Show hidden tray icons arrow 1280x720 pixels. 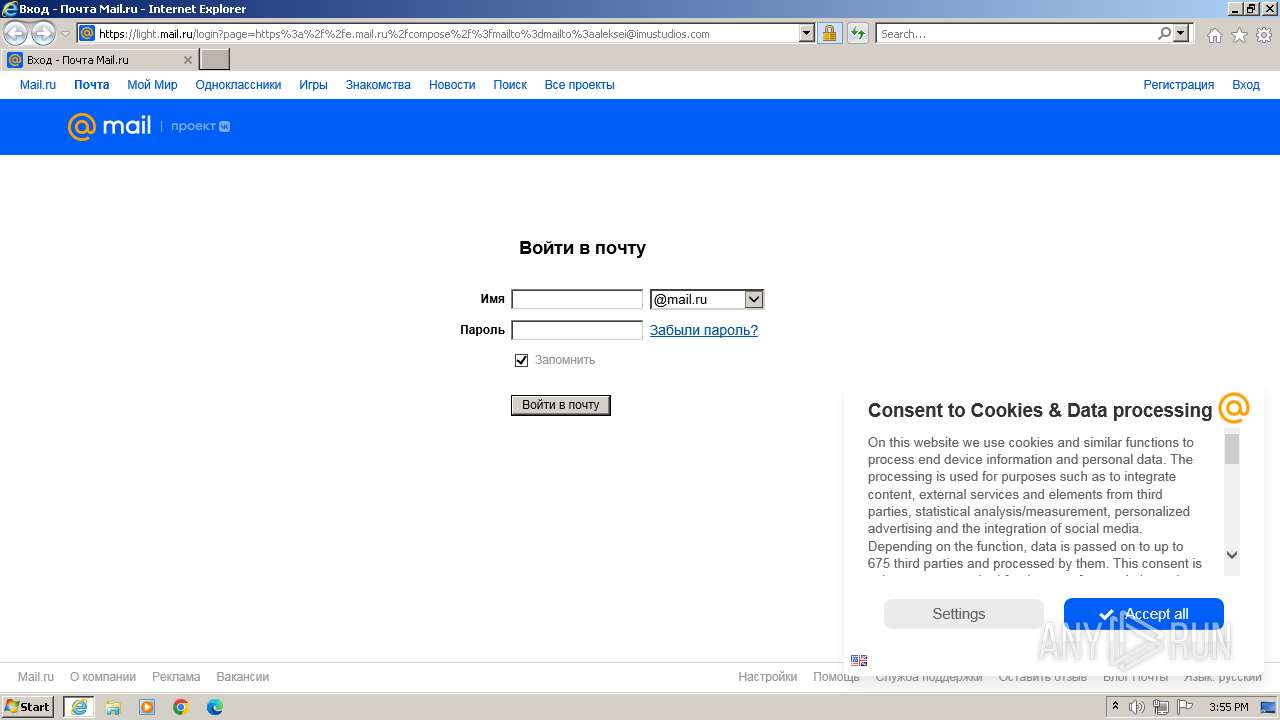click(x=1116, y=707)
